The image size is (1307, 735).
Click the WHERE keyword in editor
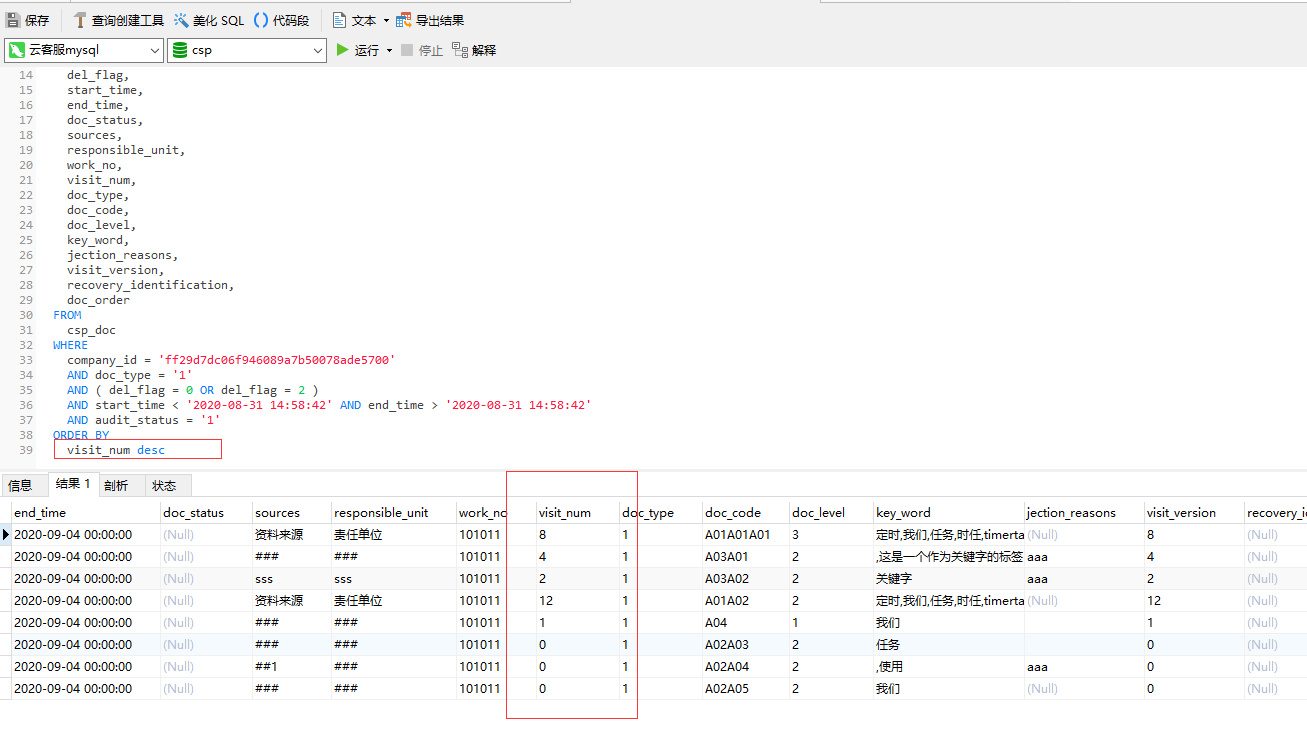point(71,345)
